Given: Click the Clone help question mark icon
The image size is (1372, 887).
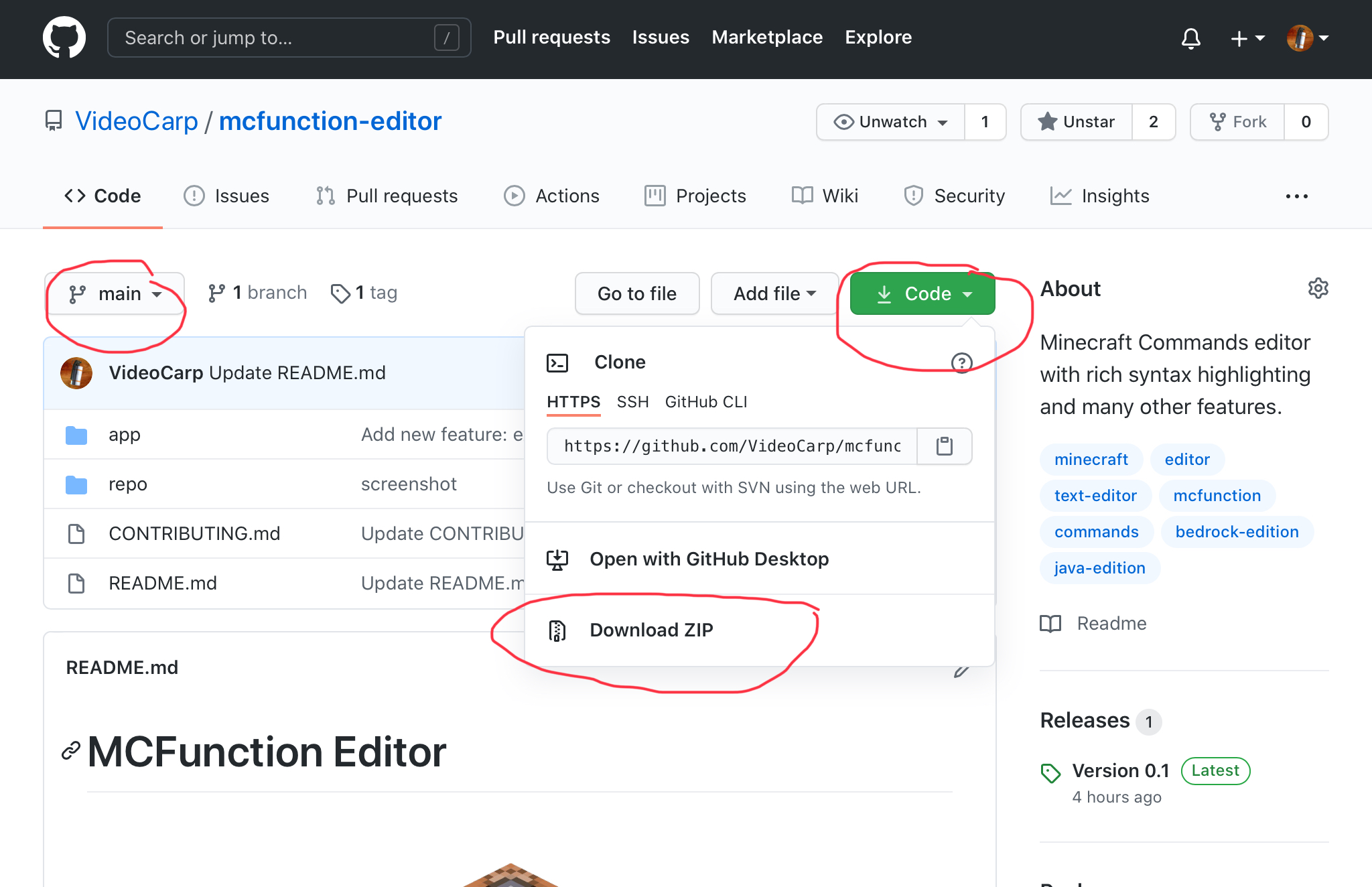Looking at the screenshot, I should tap(961, 362).
